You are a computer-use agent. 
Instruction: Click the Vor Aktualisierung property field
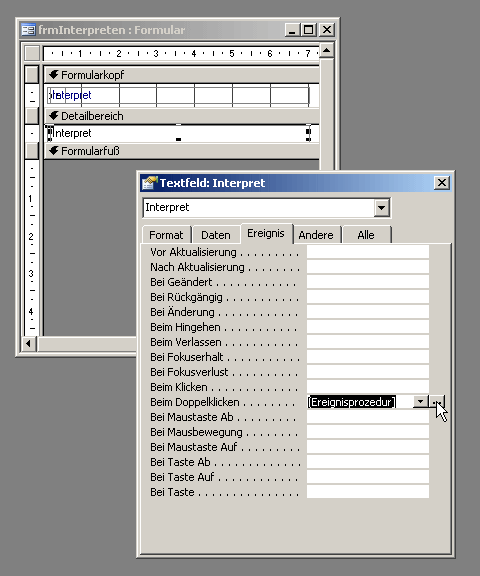368,252
